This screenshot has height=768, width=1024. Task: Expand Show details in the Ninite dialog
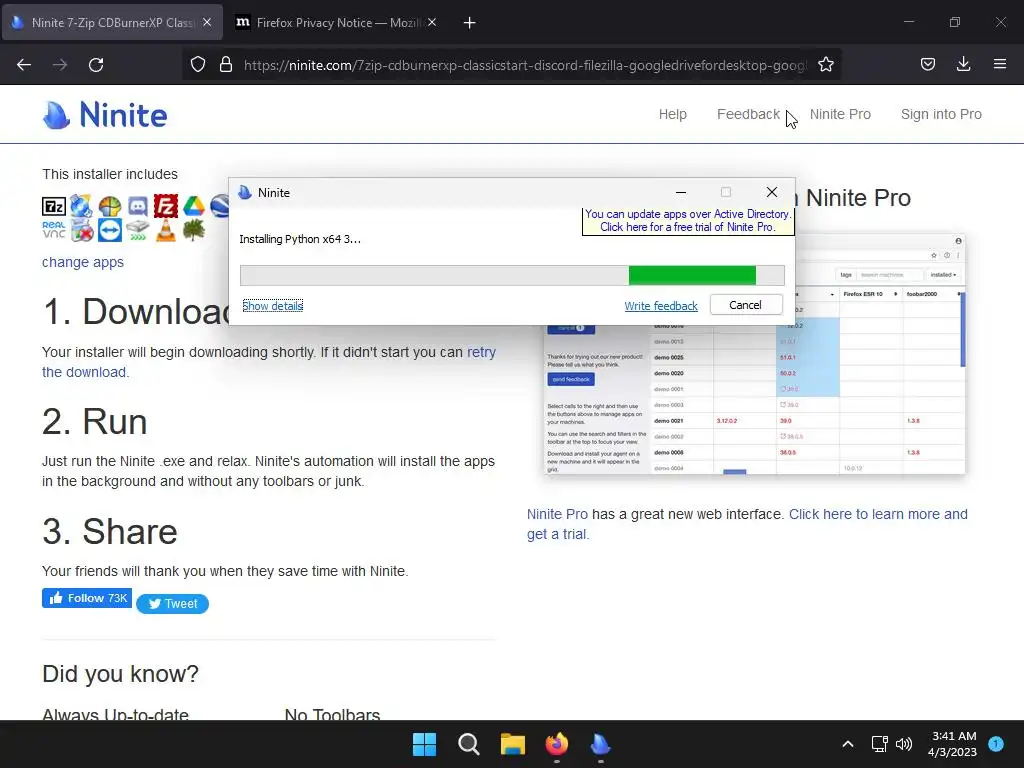272,306
